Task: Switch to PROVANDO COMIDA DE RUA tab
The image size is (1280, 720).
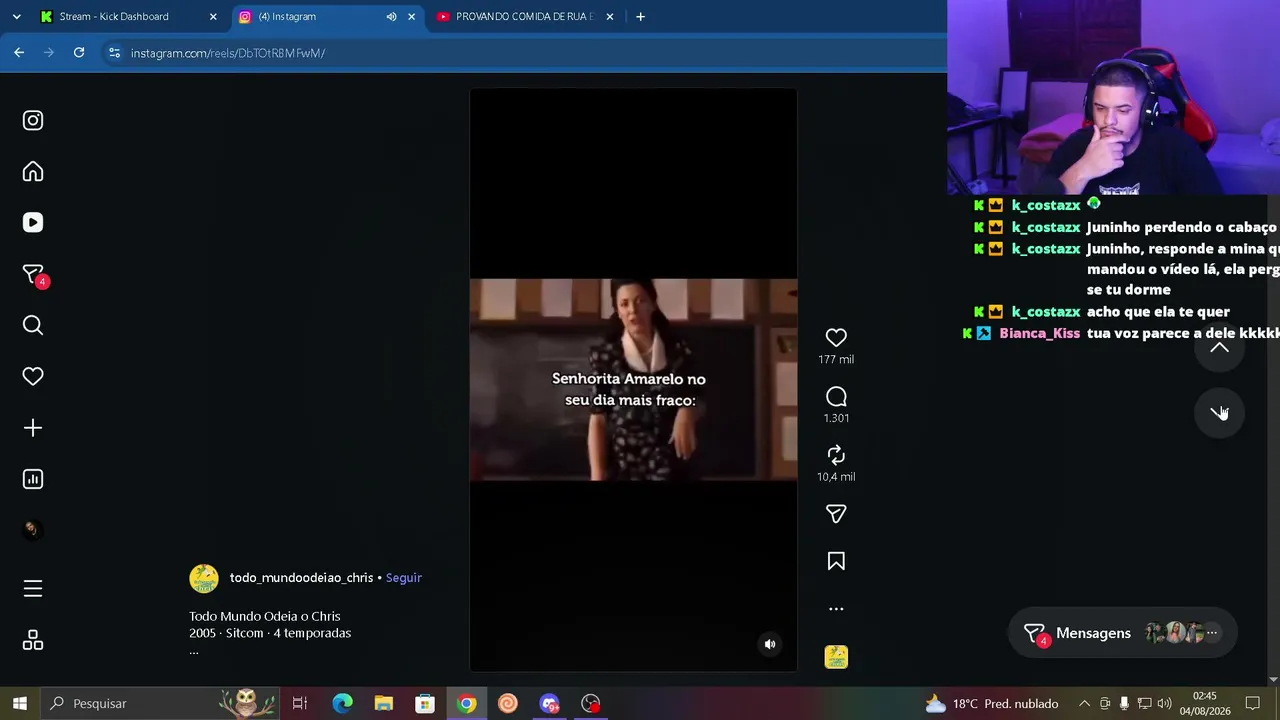Action: pos(524,17)
